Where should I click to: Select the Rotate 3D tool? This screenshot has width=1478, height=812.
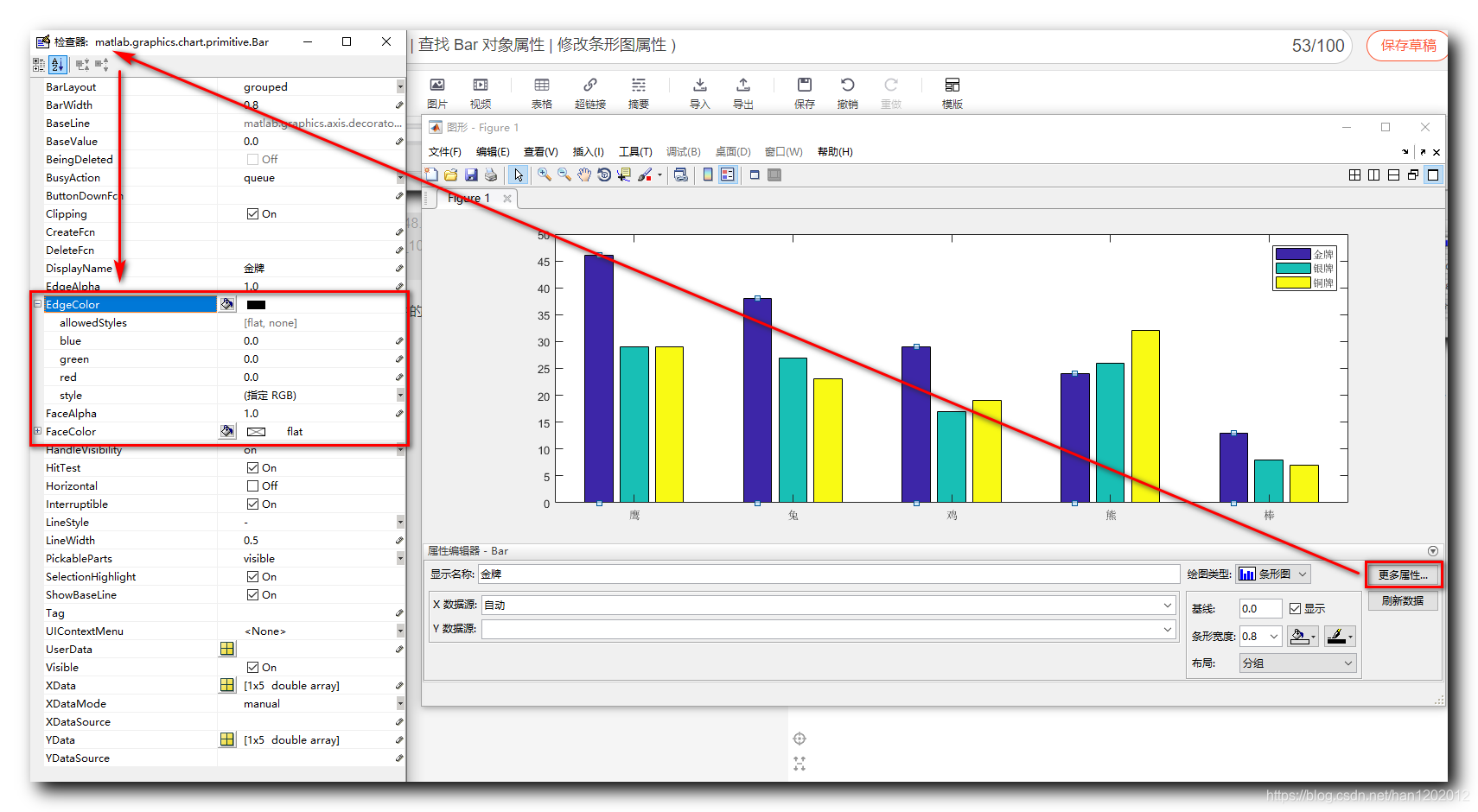pyautogui.click(x=604, y=174)
